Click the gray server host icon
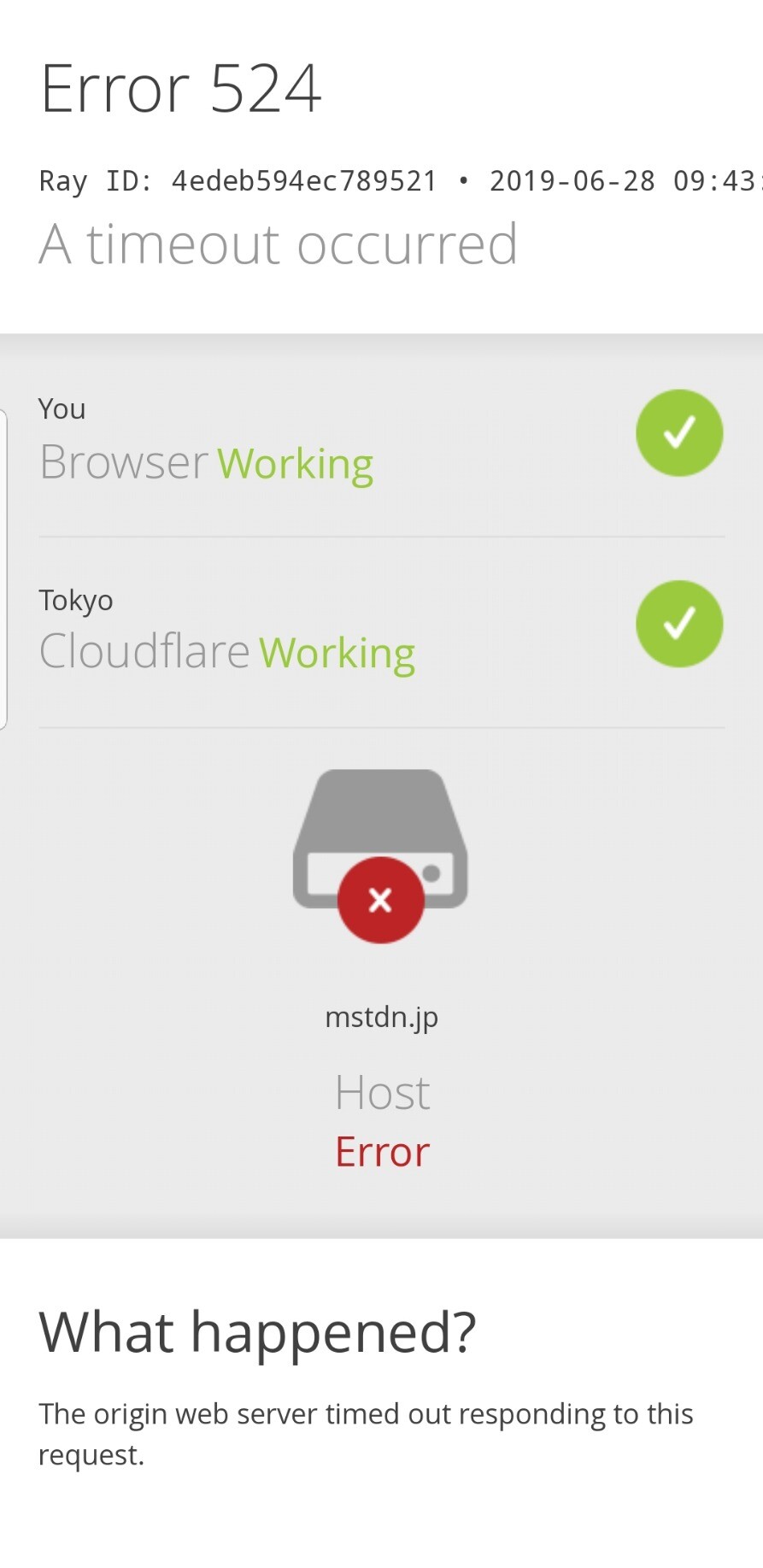Viewport: 763px width, 1568px height. 381,839
